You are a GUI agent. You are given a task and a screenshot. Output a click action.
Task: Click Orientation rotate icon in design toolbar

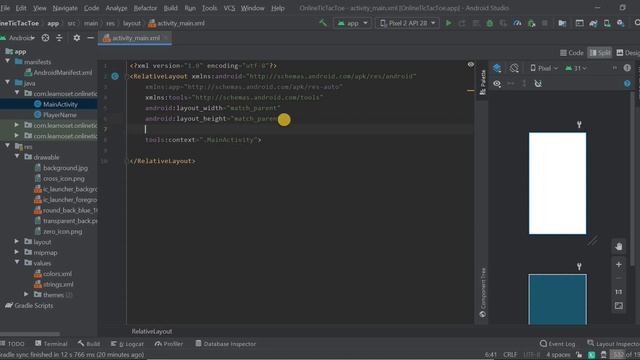click(514, 68)
